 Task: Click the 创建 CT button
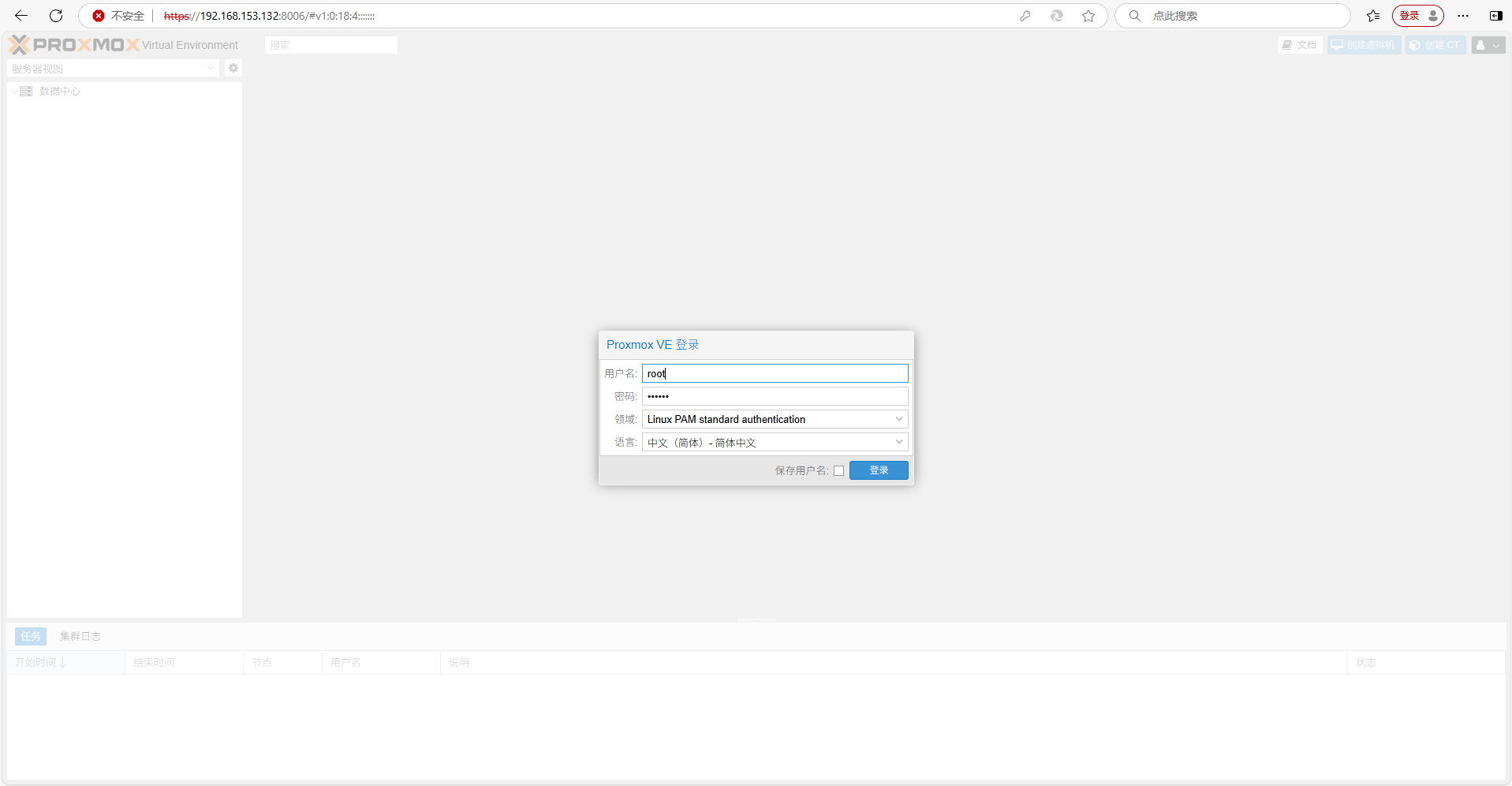tap(1435, 45)
